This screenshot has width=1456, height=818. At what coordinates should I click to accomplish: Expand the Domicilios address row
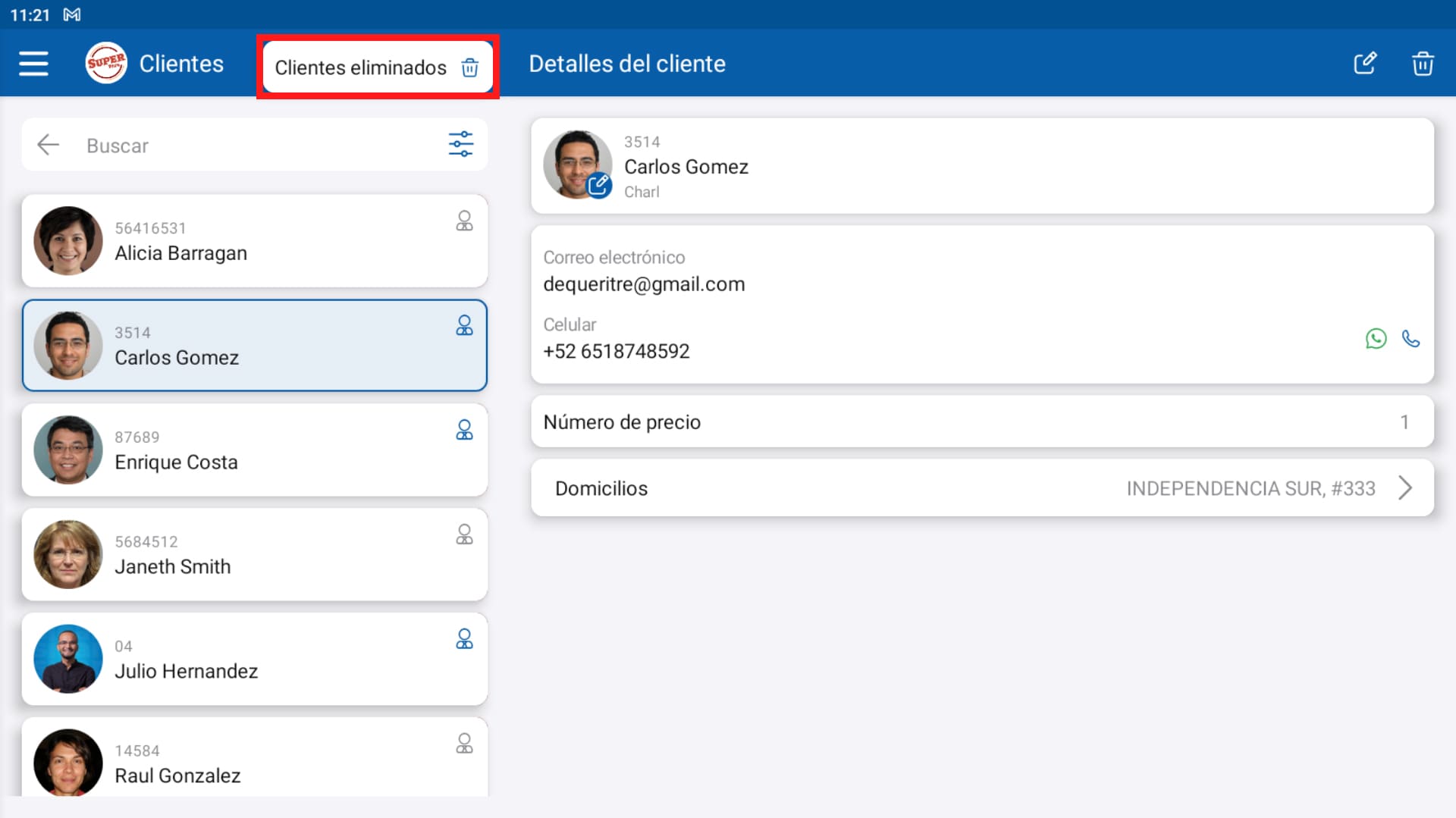(982, 488)
